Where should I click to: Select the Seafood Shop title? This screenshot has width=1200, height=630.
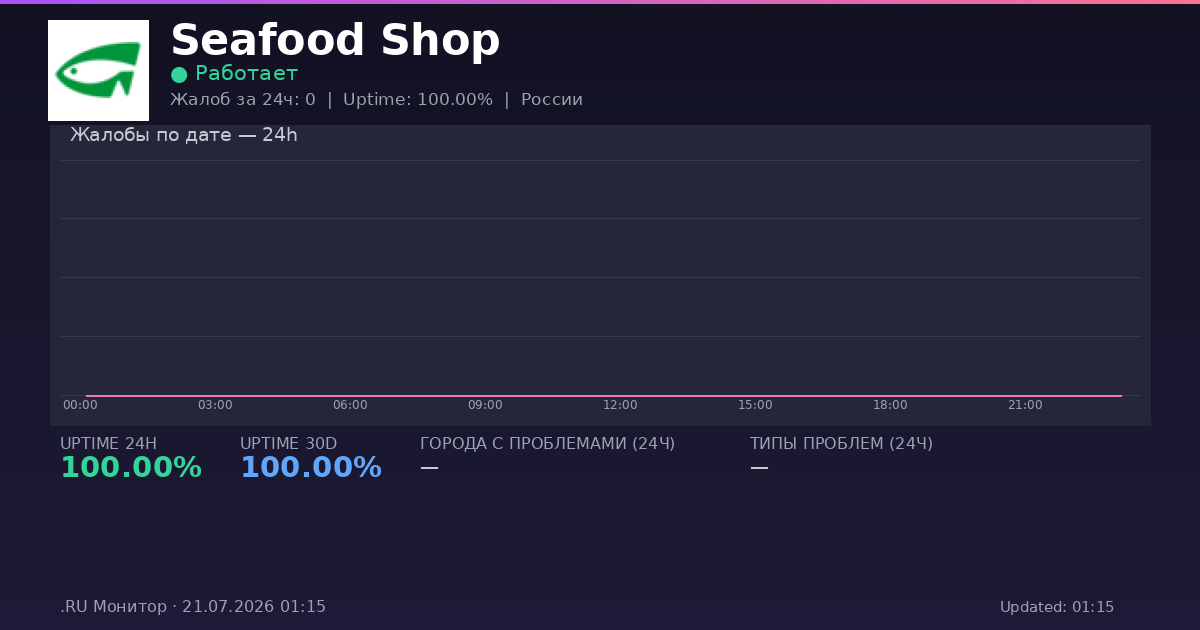click(335, 41)
